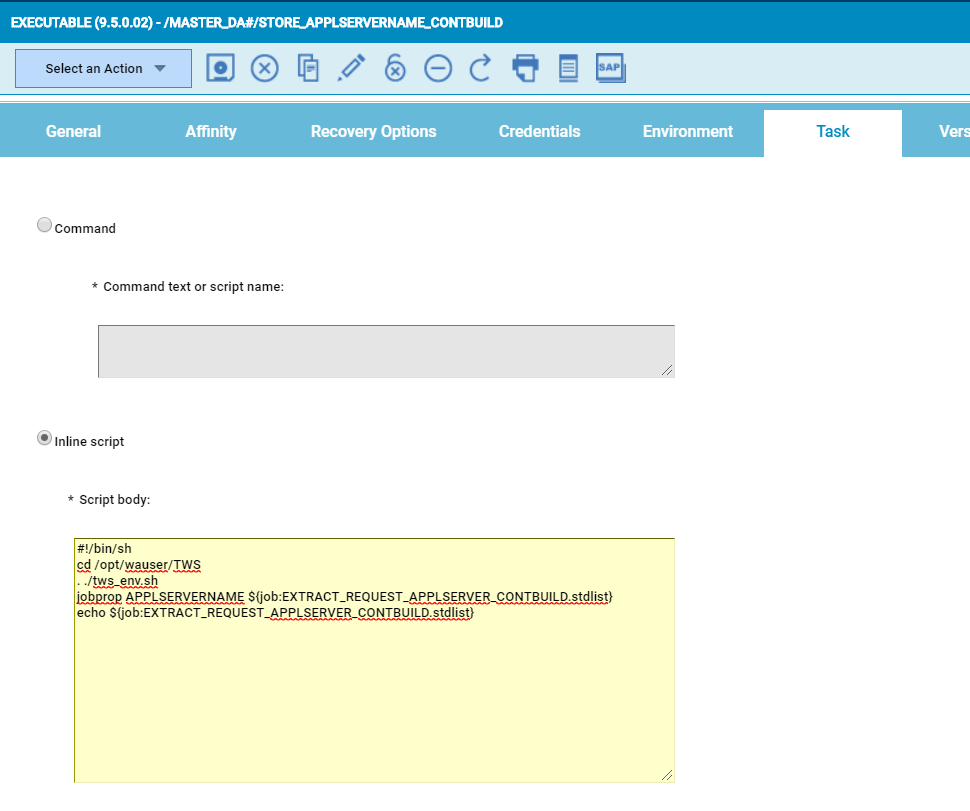Click the document list icon beside printer

click(568, 68)
